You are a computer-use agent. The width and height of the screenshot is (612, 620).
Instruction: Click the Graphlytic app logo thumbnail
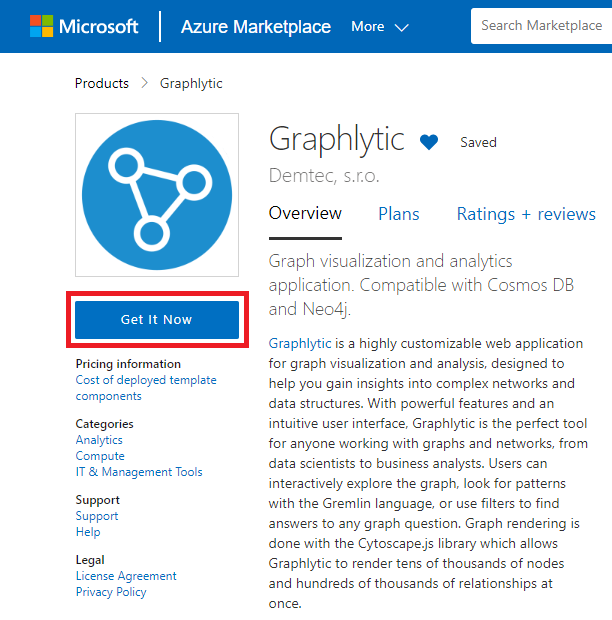coord(157,195)
